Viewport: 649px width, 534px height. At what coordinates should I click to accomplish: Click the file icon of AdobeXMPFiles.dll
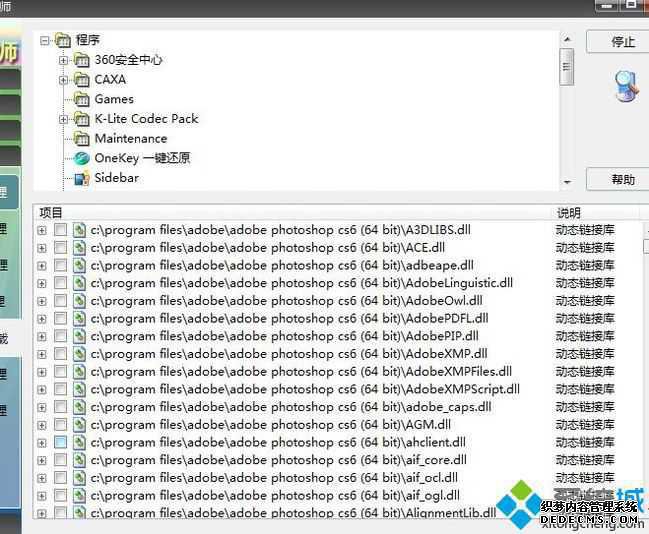[x=79, y=371]
